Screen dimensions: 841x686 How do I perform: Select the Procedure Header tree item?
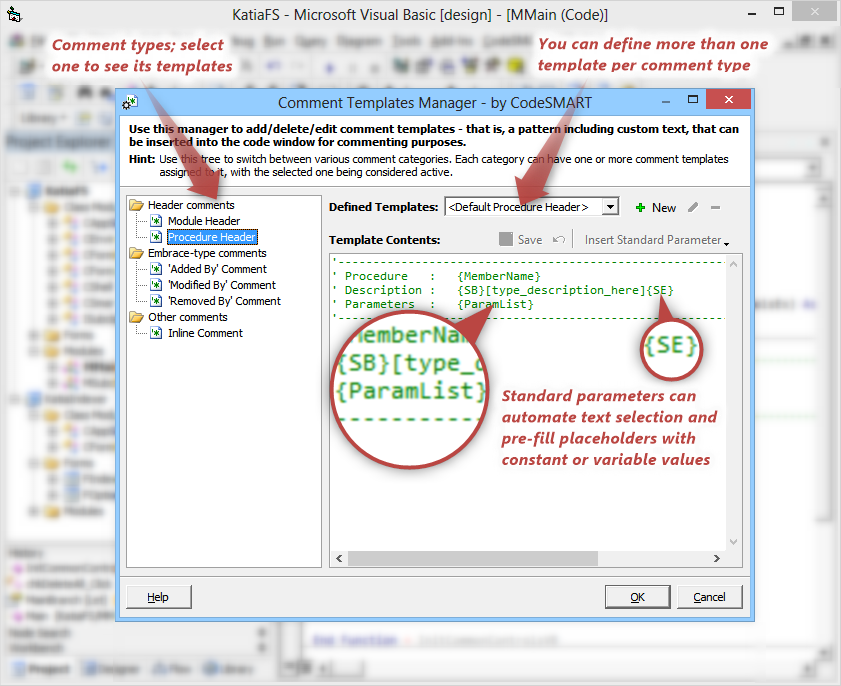212,237
